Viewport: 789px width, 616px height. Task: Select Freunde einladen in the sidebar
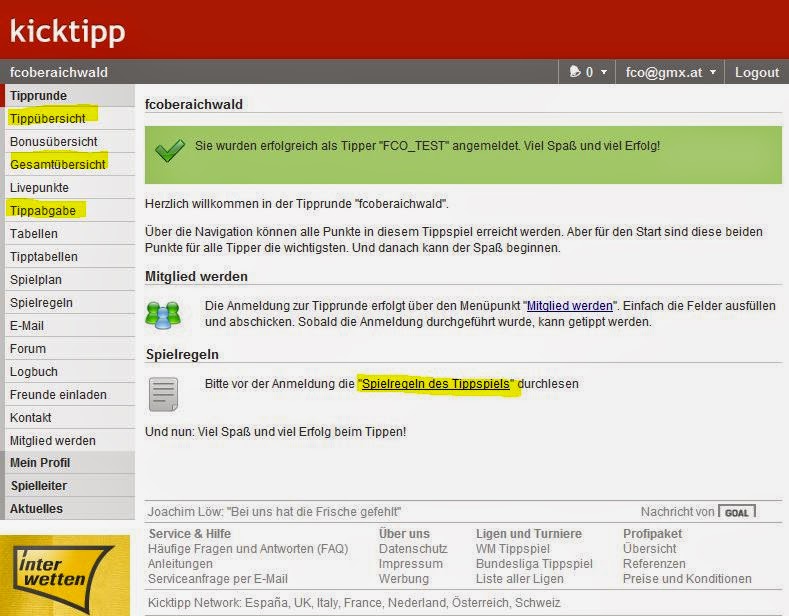pos(69,395)
